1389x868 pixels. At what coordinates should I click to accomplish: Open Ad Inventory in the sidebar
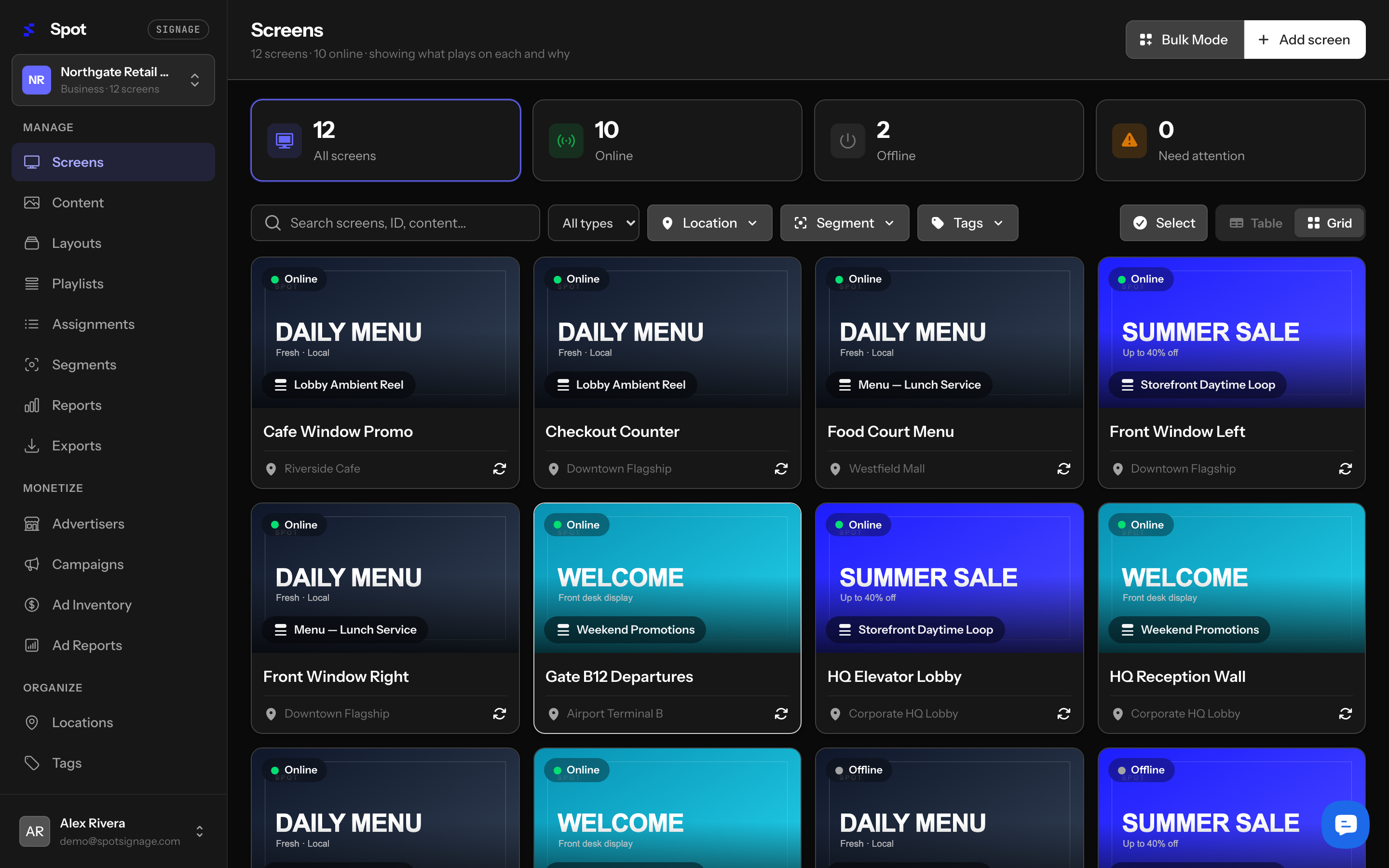(x=113, y=605)
